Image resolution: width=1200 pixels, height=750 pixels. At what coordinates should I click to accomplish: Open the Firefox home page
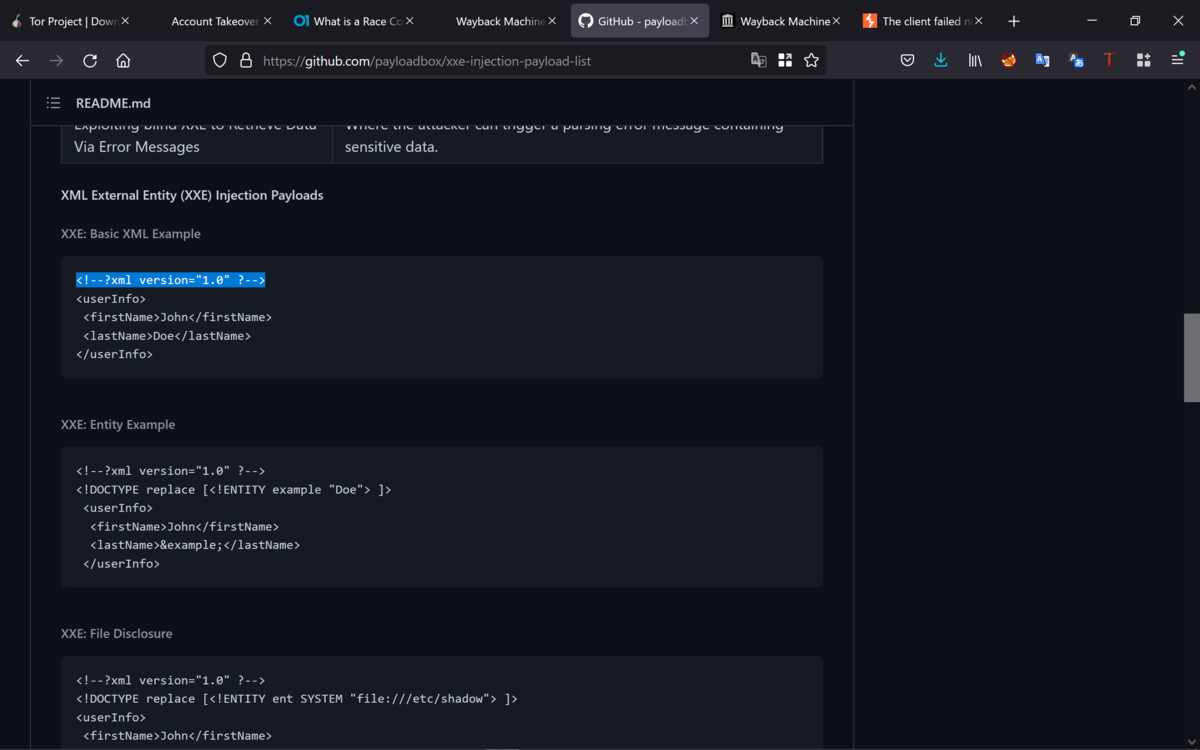123,61
